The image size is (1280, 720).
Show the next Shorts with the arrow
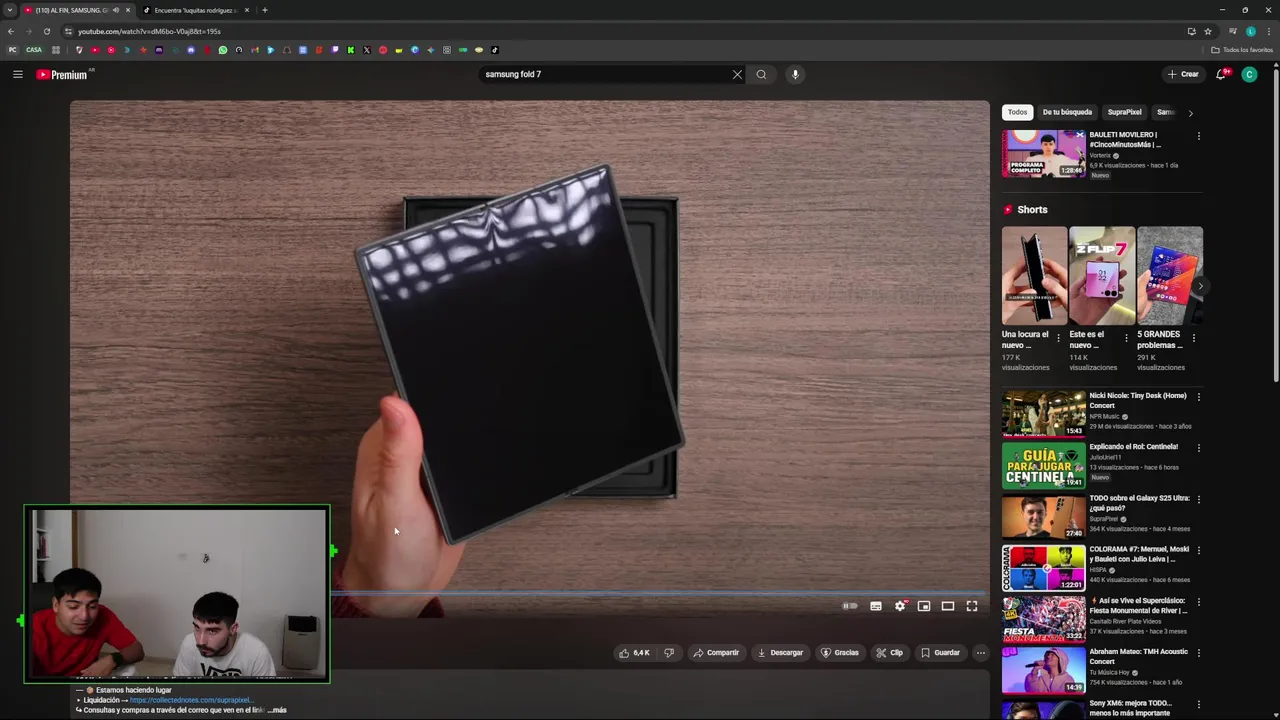click(1199, 286)
